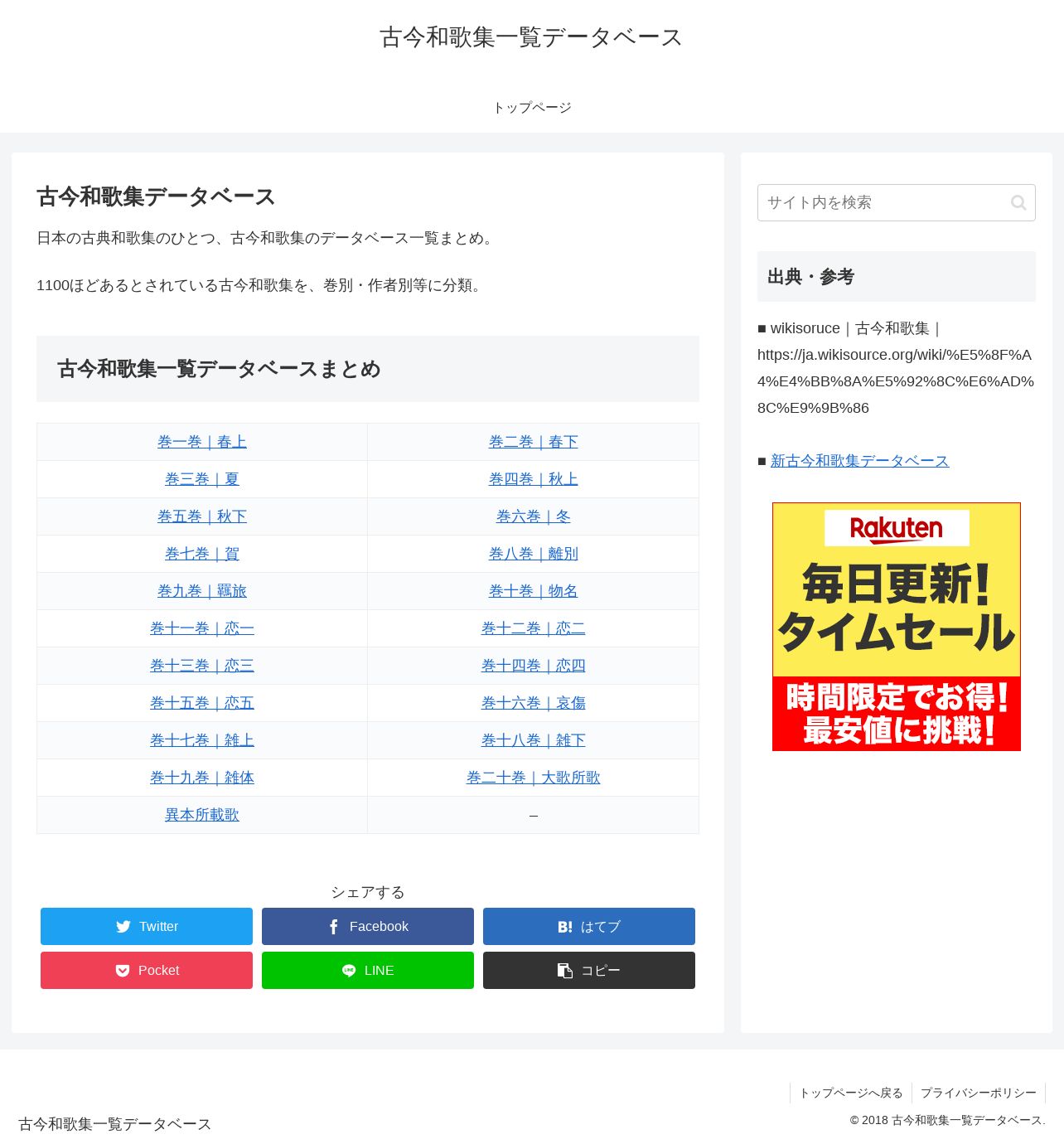Click the Rakuten タイムセール banner ad

(x=897, y=627)
